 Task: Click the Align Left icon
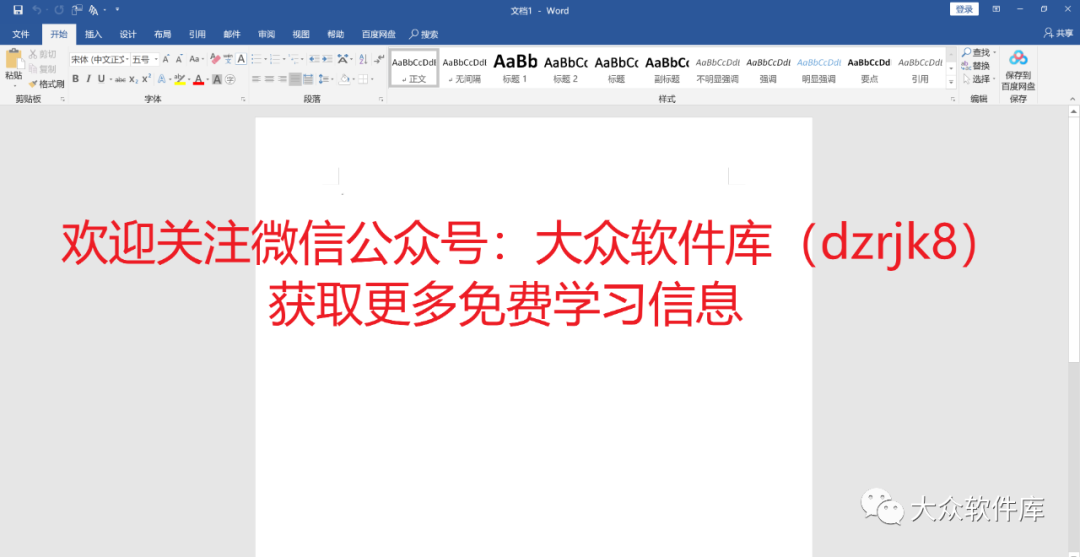[256, 78]
